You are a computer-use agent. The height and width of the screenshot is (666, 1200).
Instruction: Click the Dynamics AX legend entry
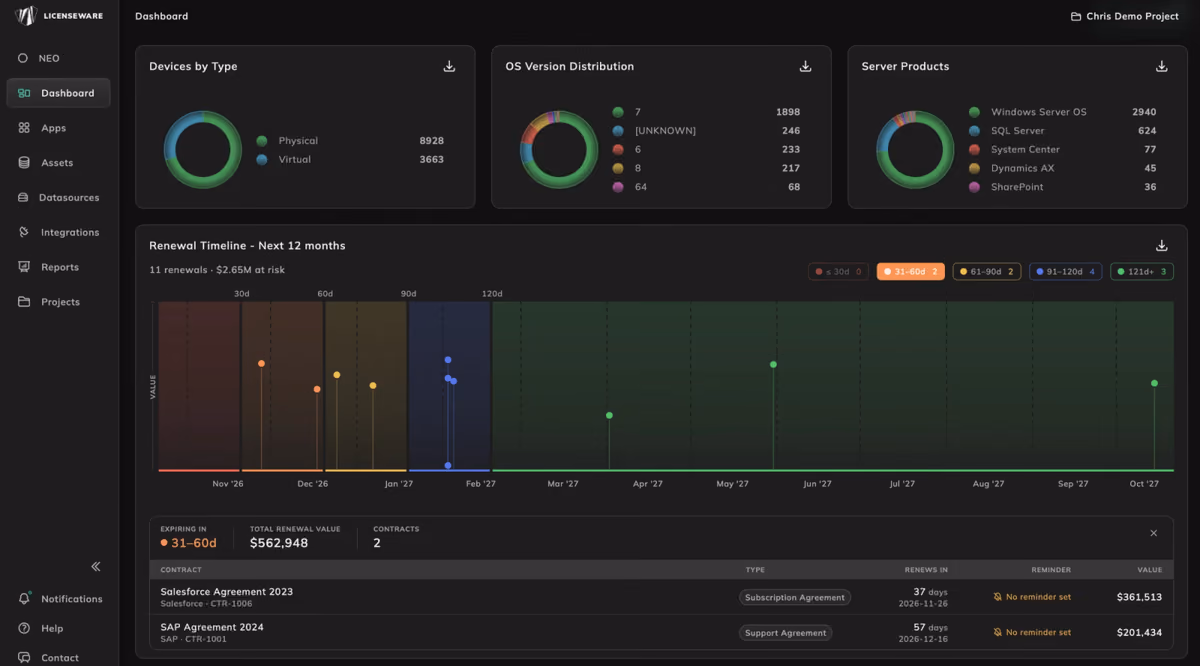tap(1062, 168)
